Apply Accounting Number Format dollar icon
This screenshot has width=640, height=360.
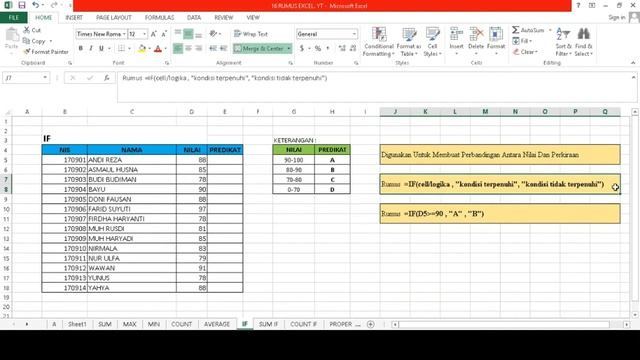pyautogui.click(x=302, y=48)
